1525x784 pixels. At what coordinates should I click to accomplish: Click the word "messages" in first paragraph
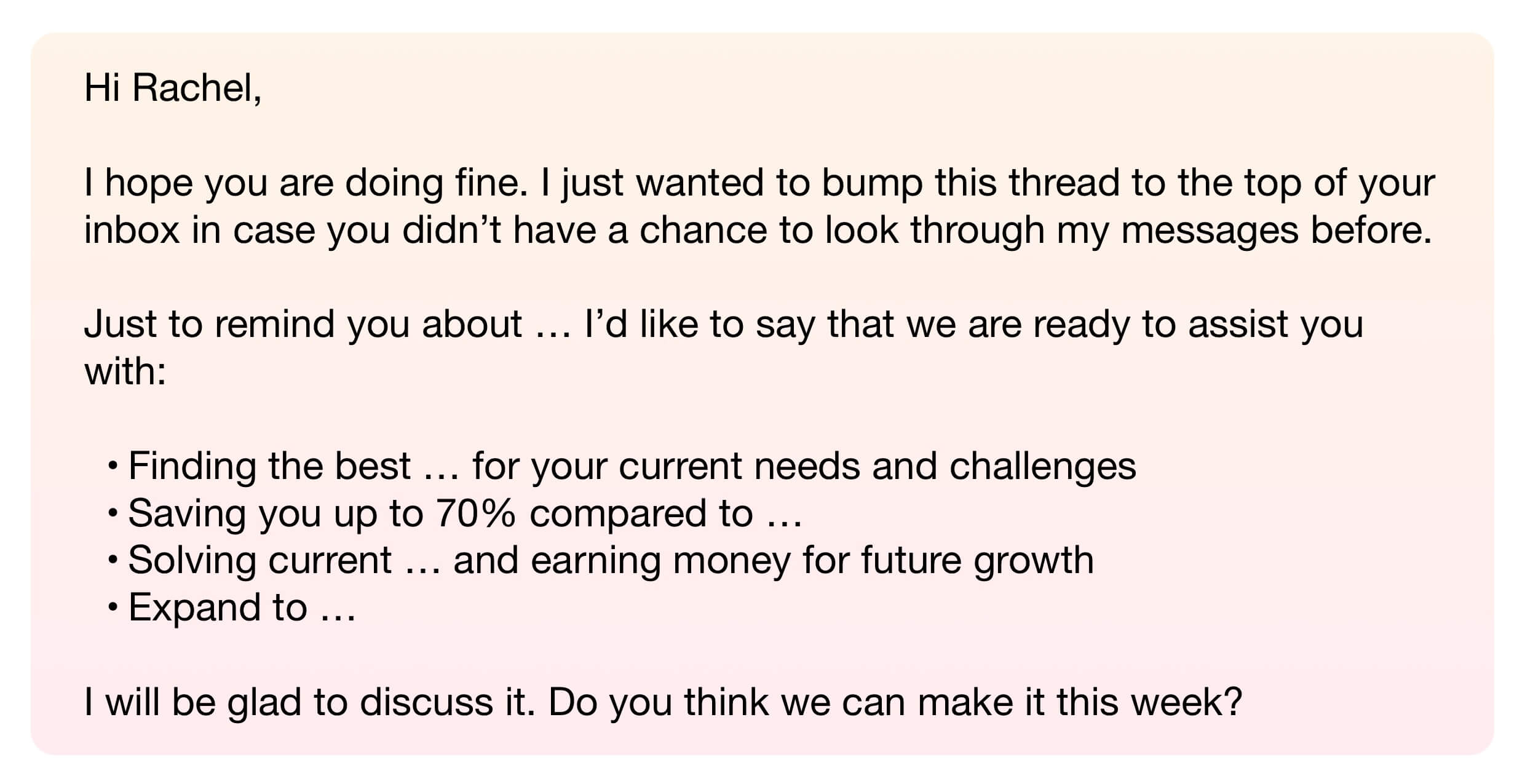tap(1210, 232)
